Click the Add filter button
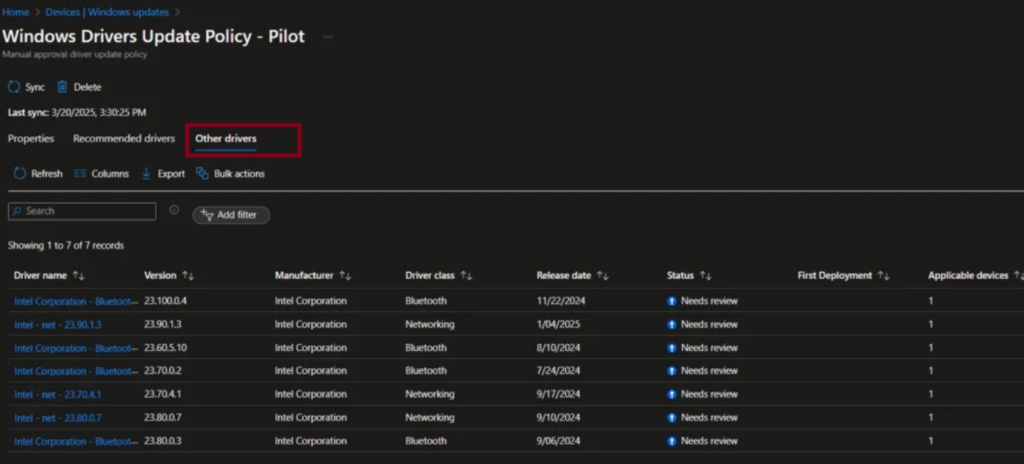Image resolution: width=1024 pixels, height=464 pixels. click(x=231, y=215)
